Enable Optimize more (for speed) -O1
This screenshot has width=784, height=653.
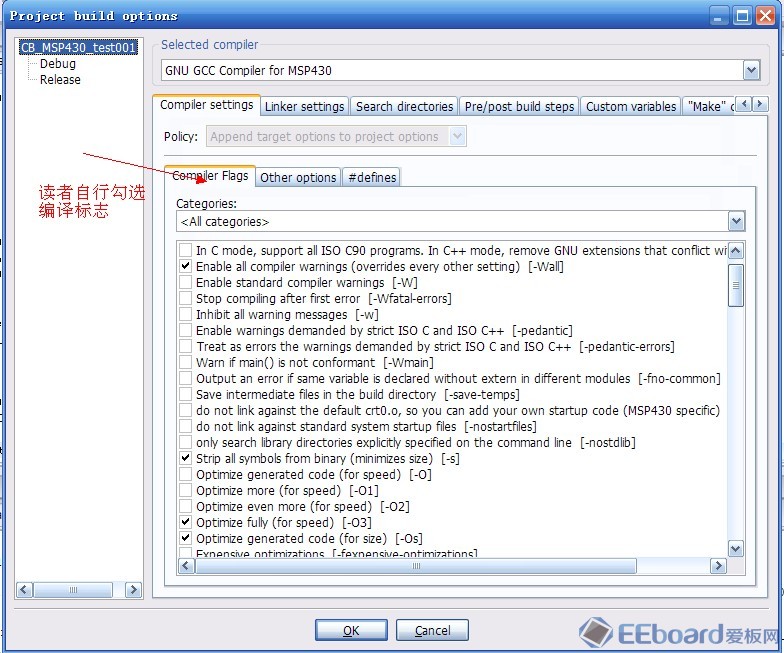point(186,491)
